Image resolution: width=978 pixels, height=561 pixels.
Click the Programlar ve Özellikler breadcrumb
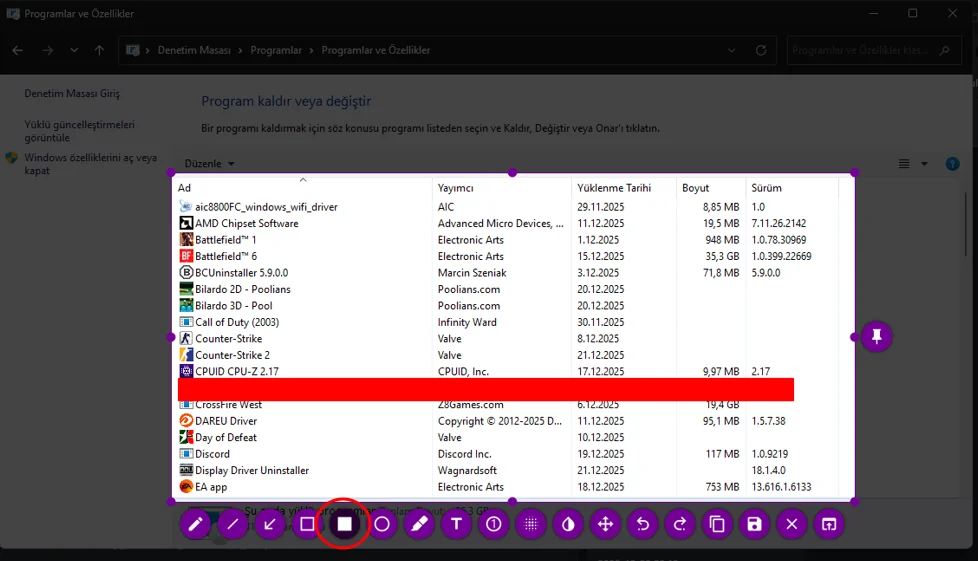point(375,51)
